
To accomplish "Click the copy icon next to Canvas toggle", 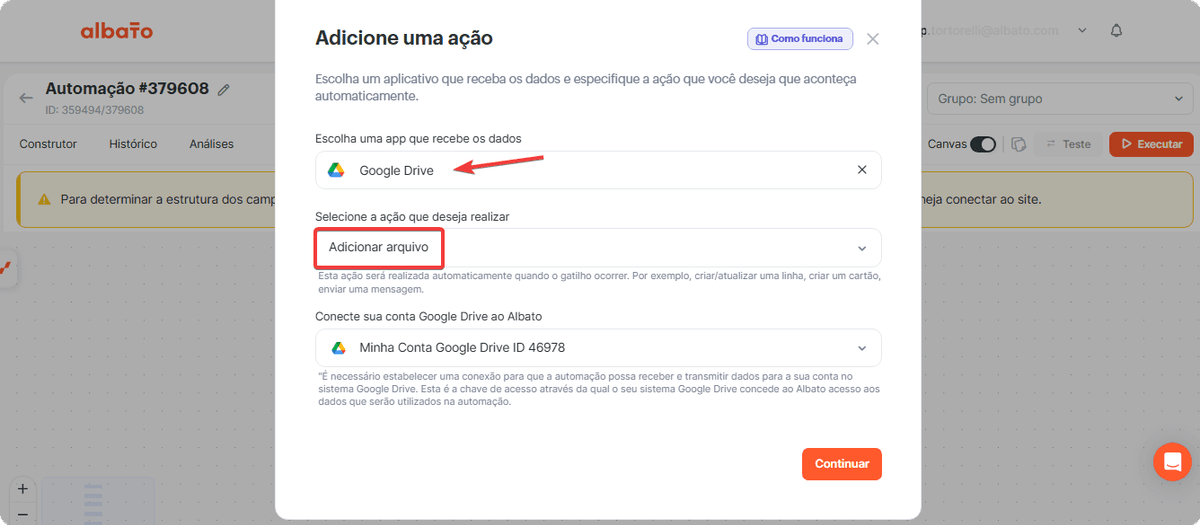I will [1019, 144].
